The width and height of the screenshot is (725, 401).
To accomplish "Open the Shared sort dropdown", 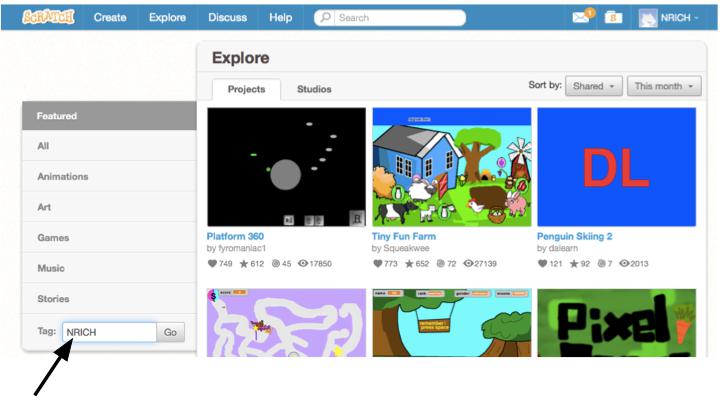I will click(594, 86).
